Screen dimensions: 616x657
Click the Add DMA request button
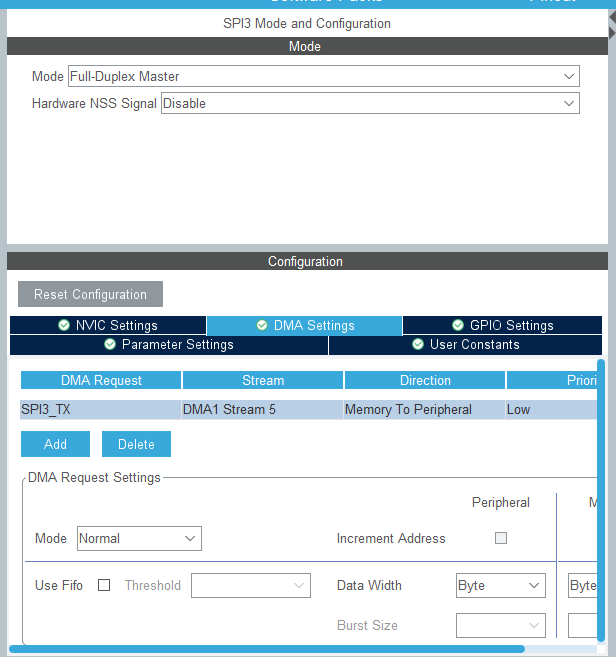55,444
